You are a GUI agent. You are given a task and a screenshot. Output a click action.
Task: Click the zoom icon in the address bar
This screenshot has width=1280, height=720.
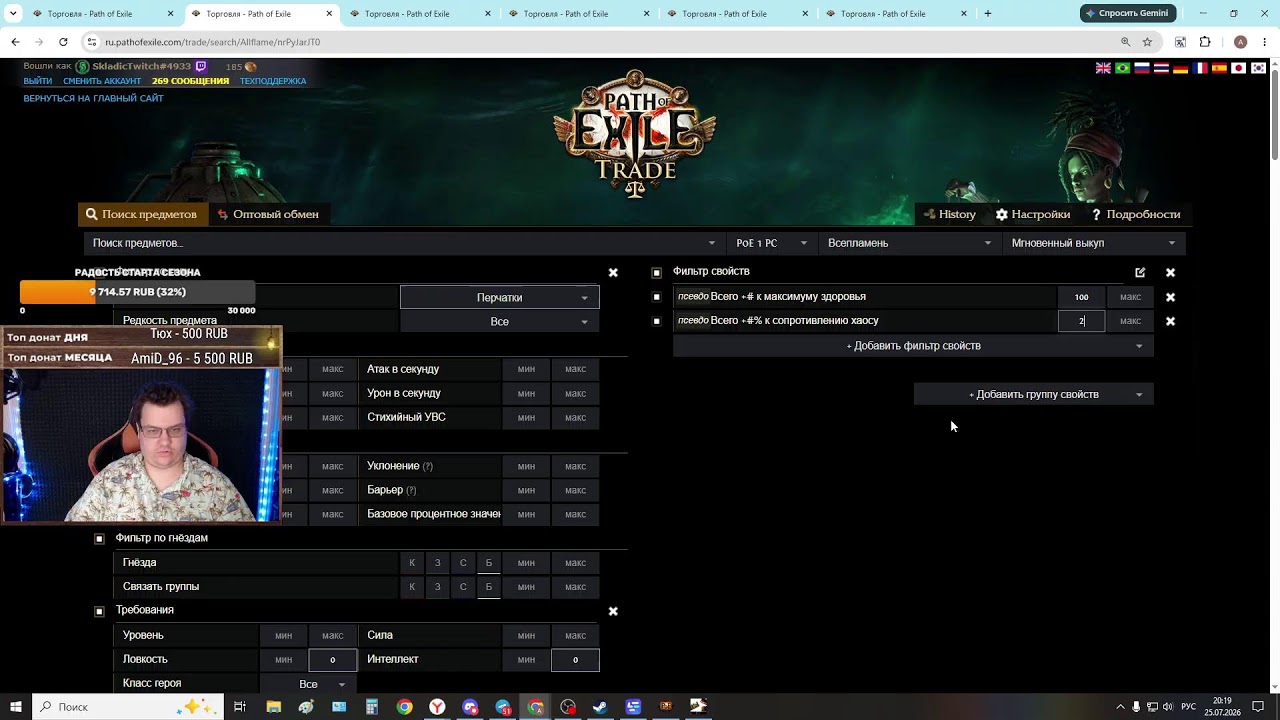pos(1125,42)
